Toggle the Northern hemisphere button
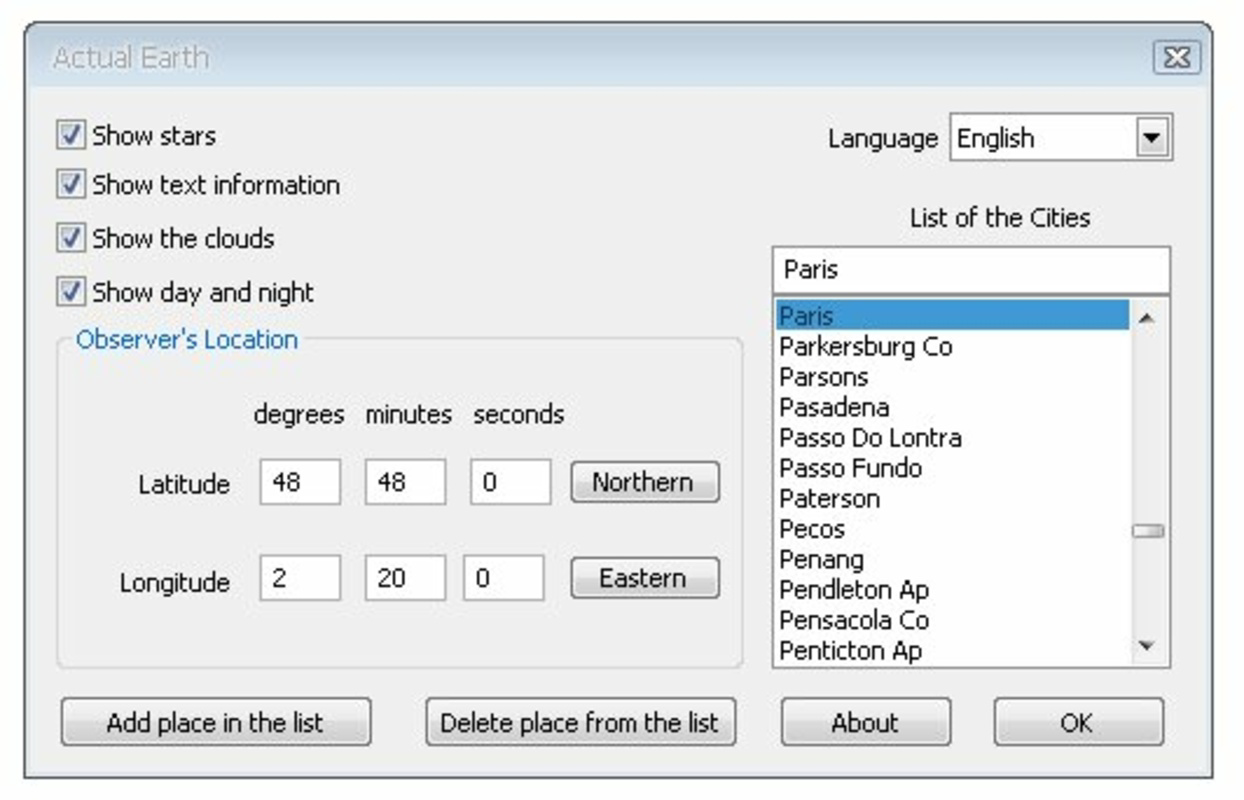Viewport: 1244px width, 800px height. click(645, 482)
